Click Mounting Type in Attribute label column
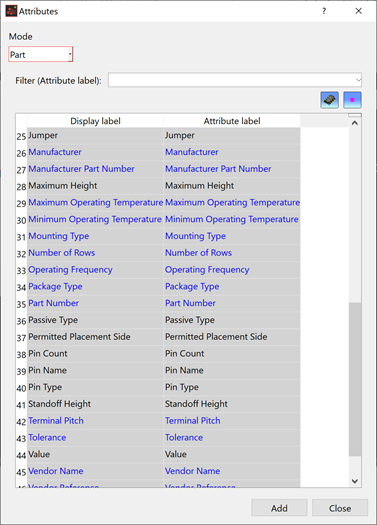 [232, 236]
